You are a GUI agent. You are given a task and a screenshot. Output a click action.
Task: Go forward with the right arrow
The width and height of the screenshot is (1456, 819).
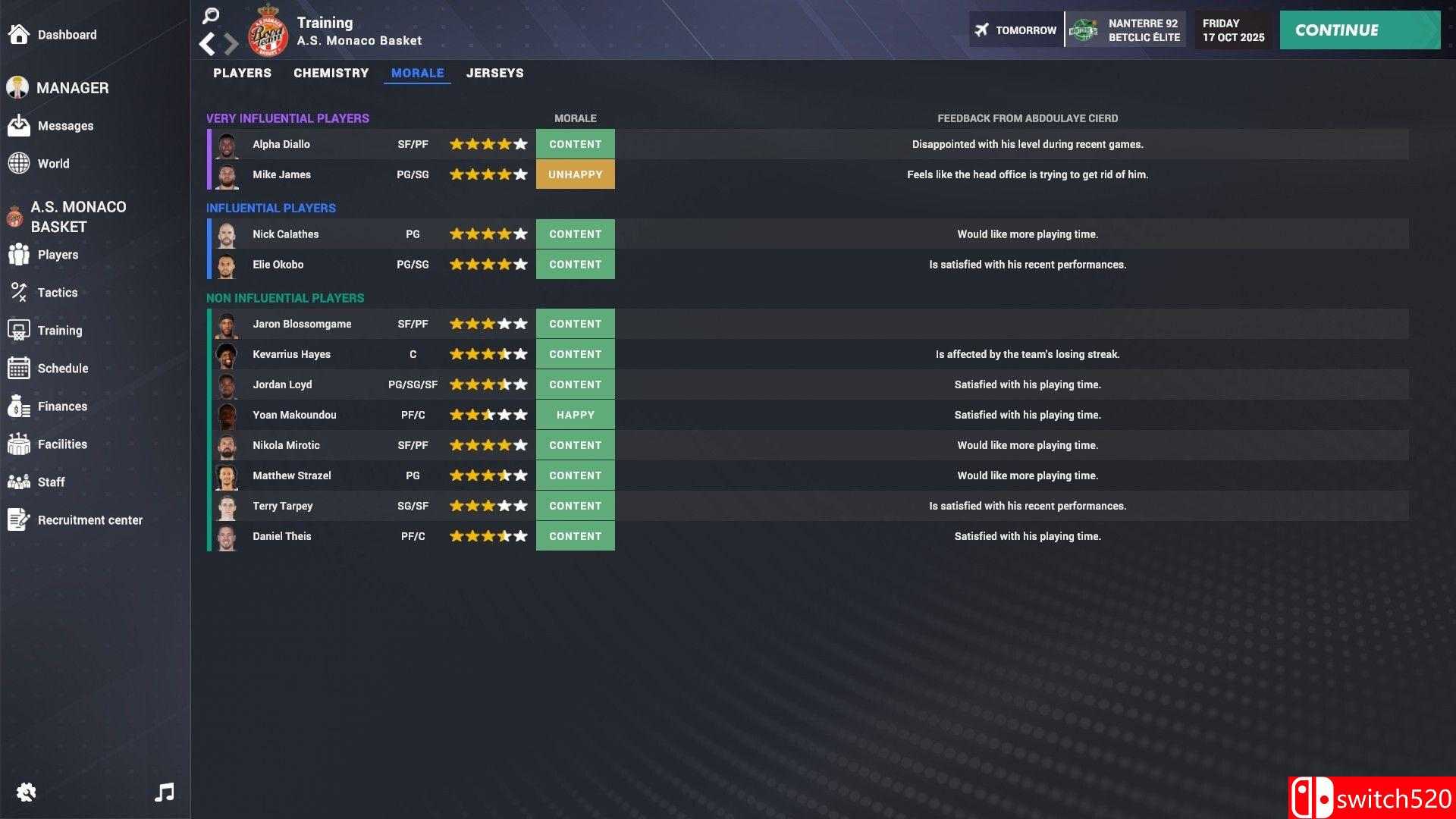click(231, 44)
